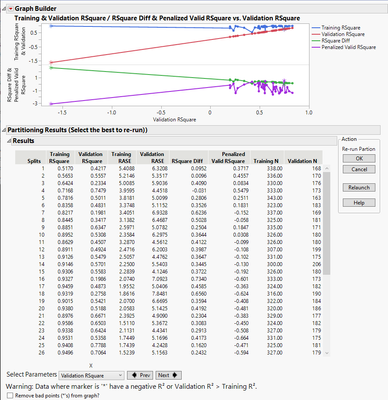Collapse the Graph Builder outline section
The height and width of the screenshot is (400, 388).
tap(4, 9)
